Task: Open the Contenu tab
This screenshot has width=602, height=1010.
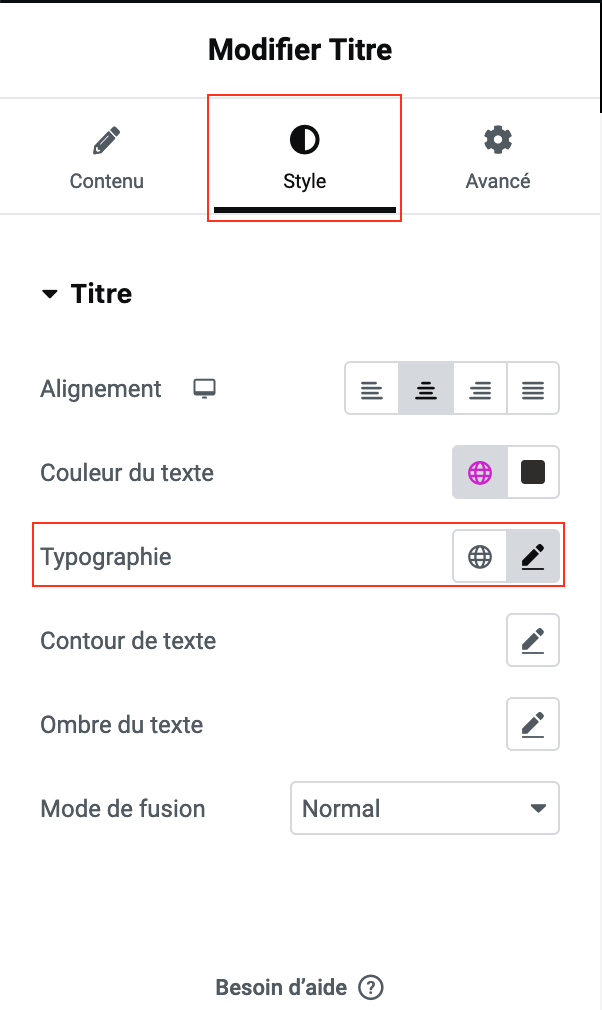Action: (x=106, y=157)
